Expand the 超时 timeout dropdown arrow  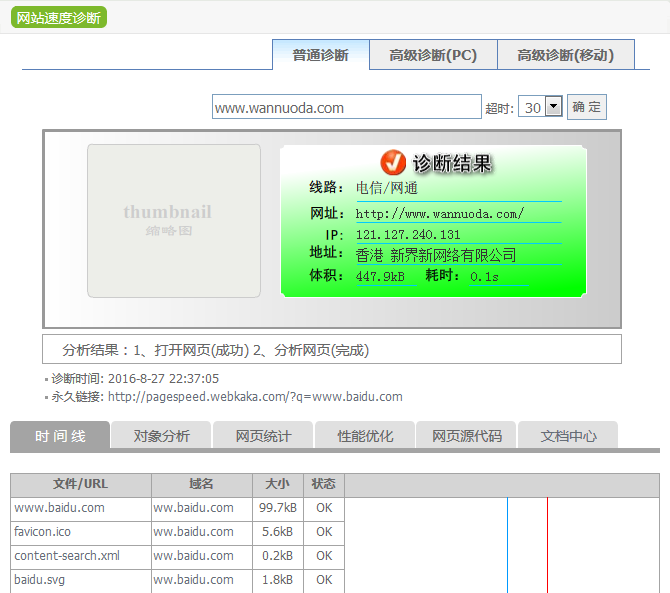click(x=554, y=106)
